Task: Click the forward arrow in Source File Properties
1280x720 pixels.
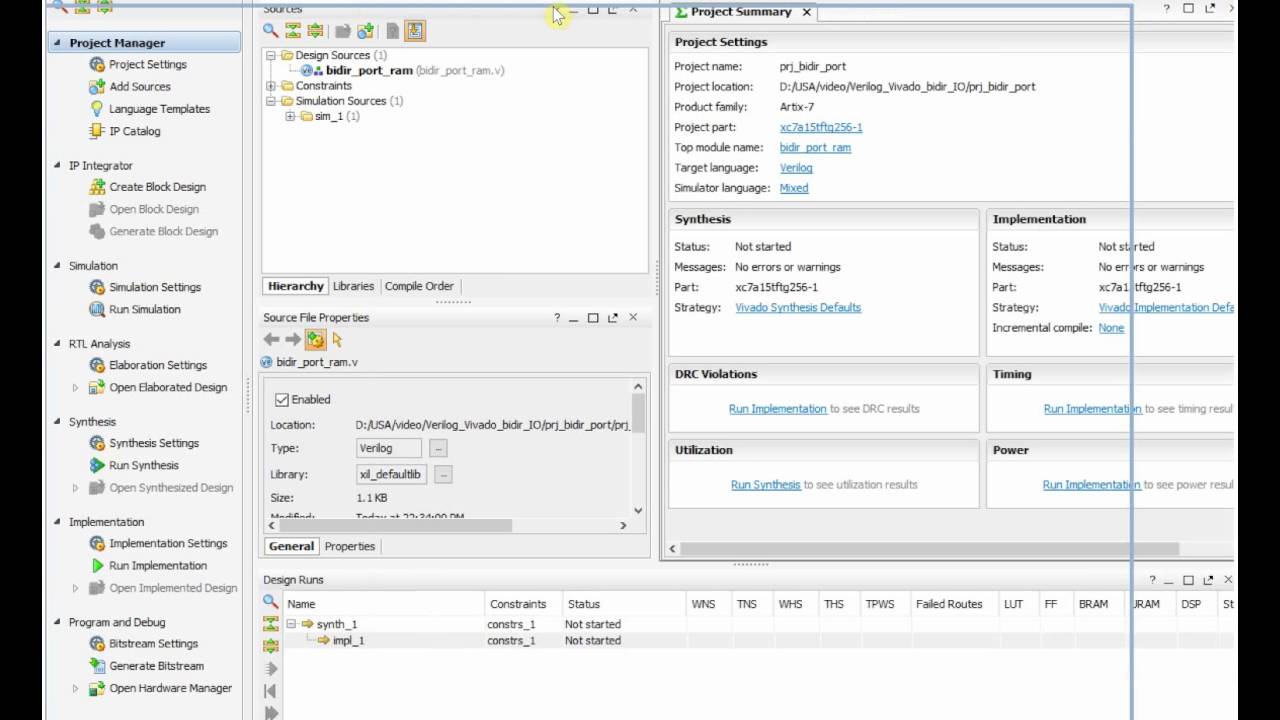Action: click(x=293, y=340)
